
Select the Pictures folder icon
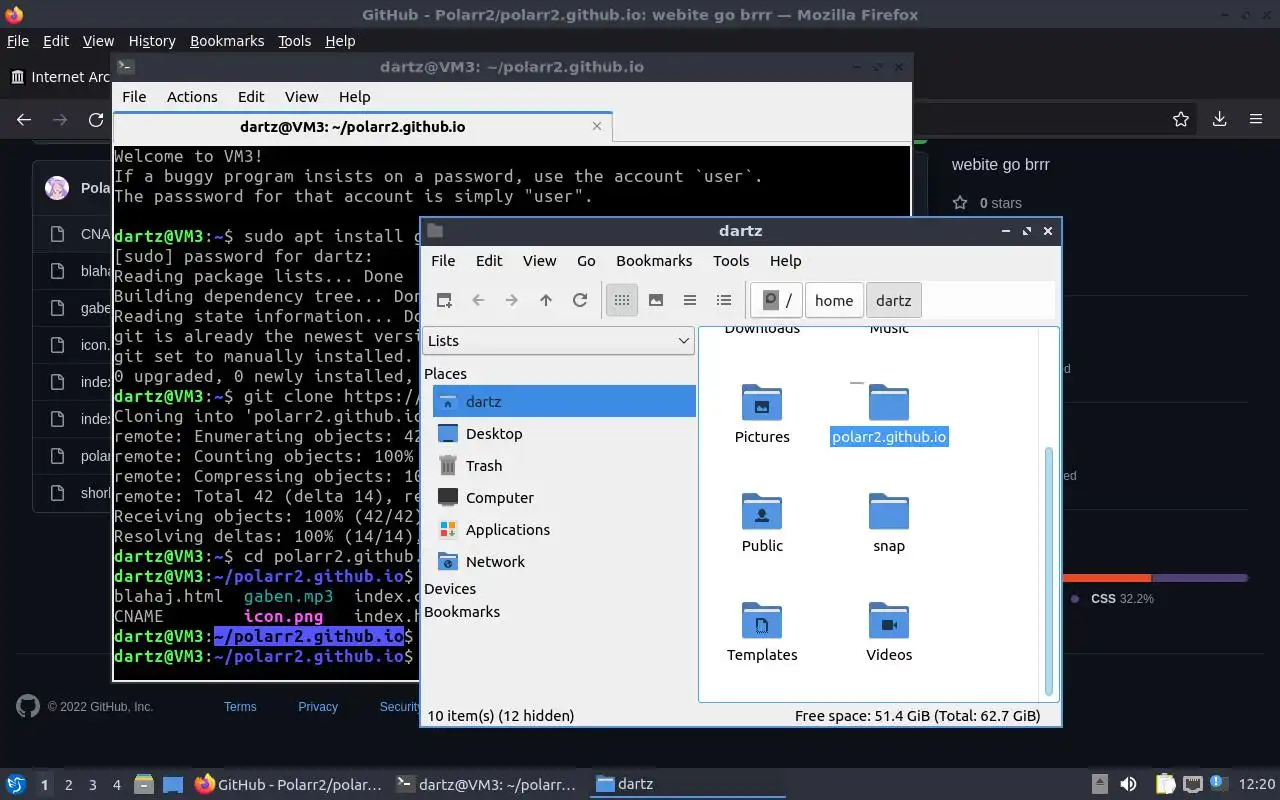coord(762,403)
